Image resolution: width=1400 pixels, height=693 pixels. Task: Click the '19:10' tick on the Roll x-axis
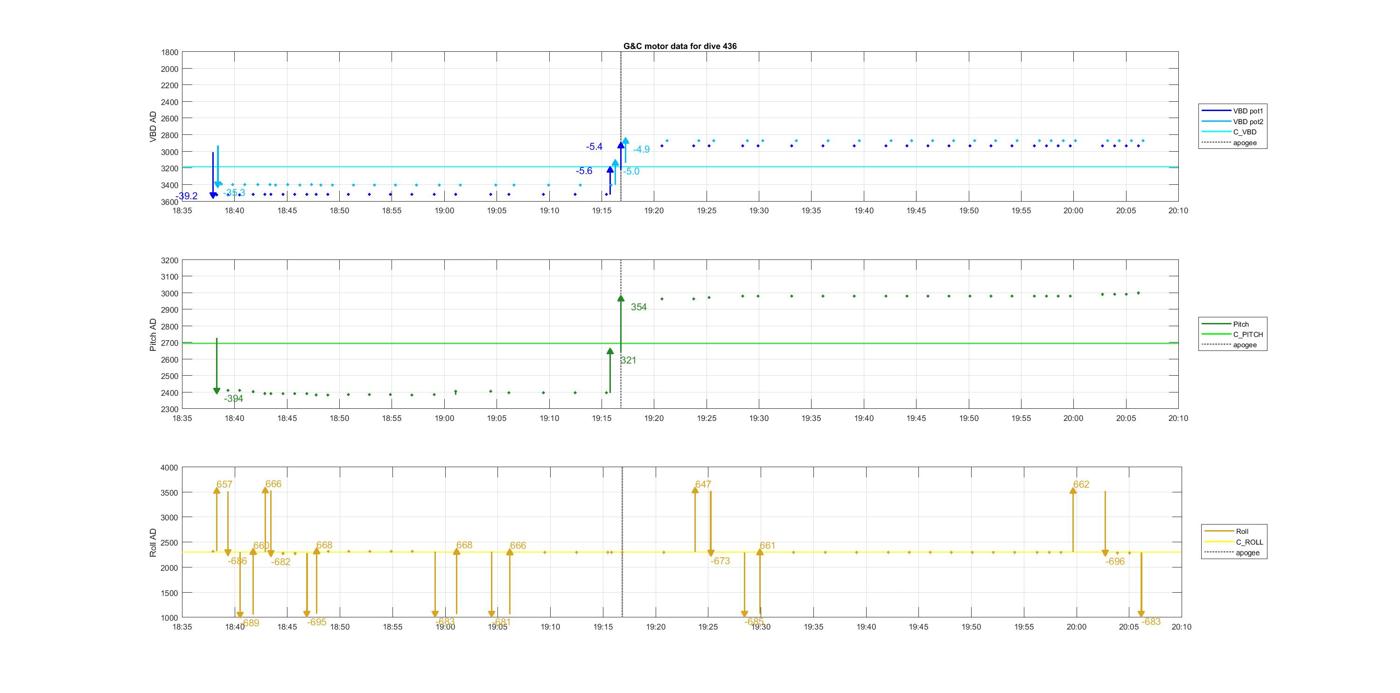point(550,627)
